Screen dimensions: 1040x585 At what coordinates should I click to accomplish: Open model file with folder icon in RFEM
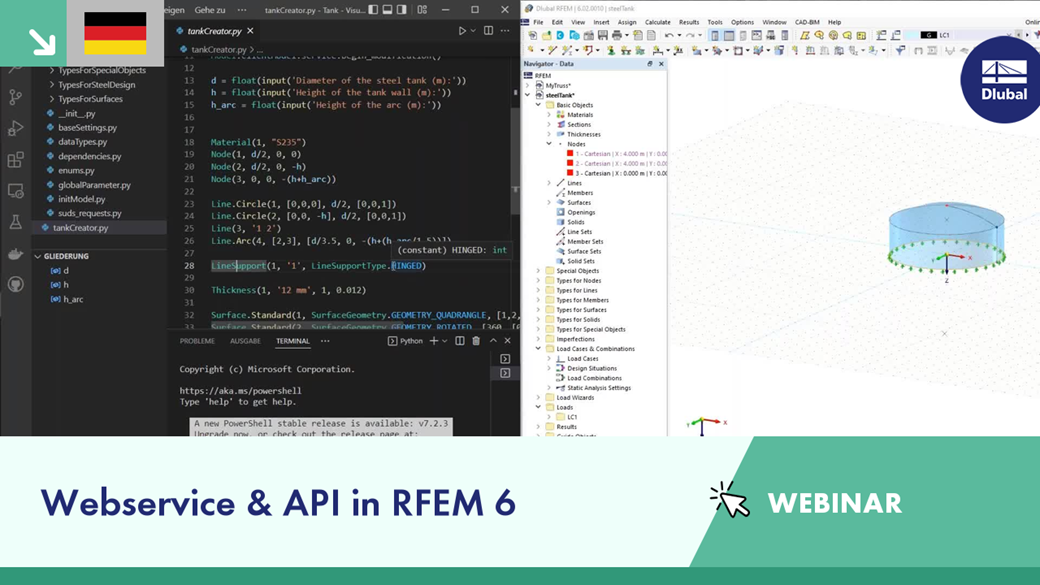pyautogui.click(x=547, y=35)
